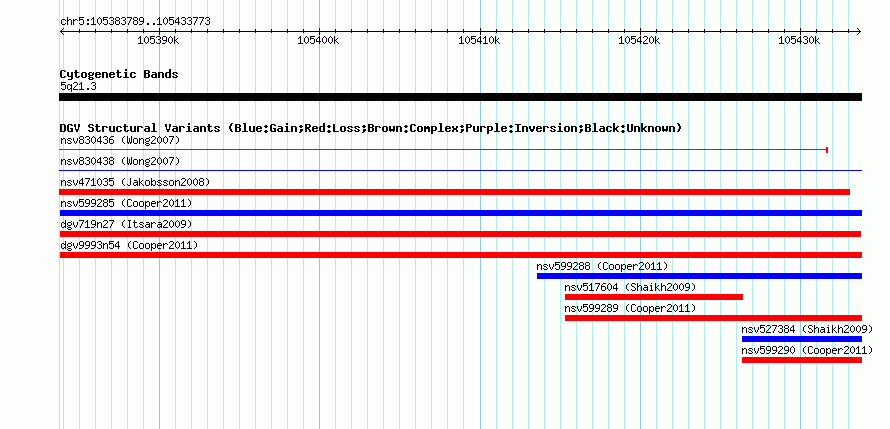Click the Cytogenetic Bands track heading
890x429 pixels.
point(119,74)
